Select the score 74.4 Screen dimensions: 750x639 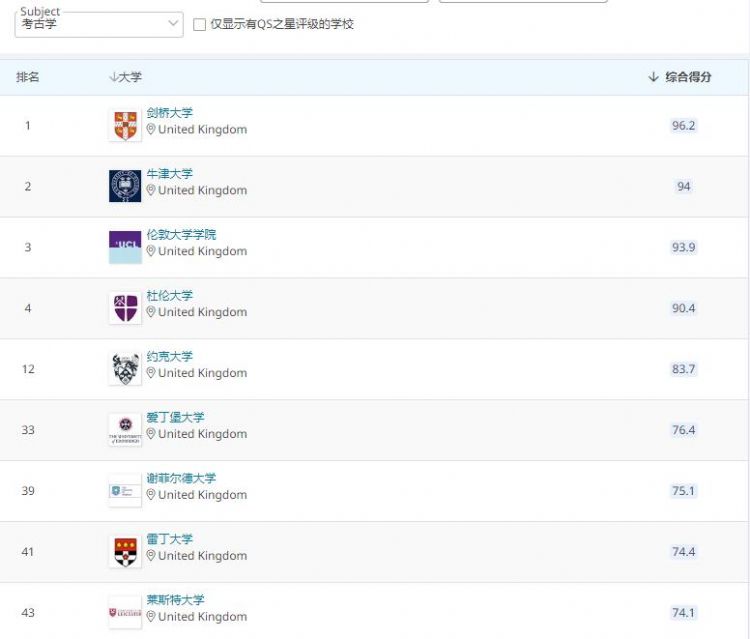point(684,551)
